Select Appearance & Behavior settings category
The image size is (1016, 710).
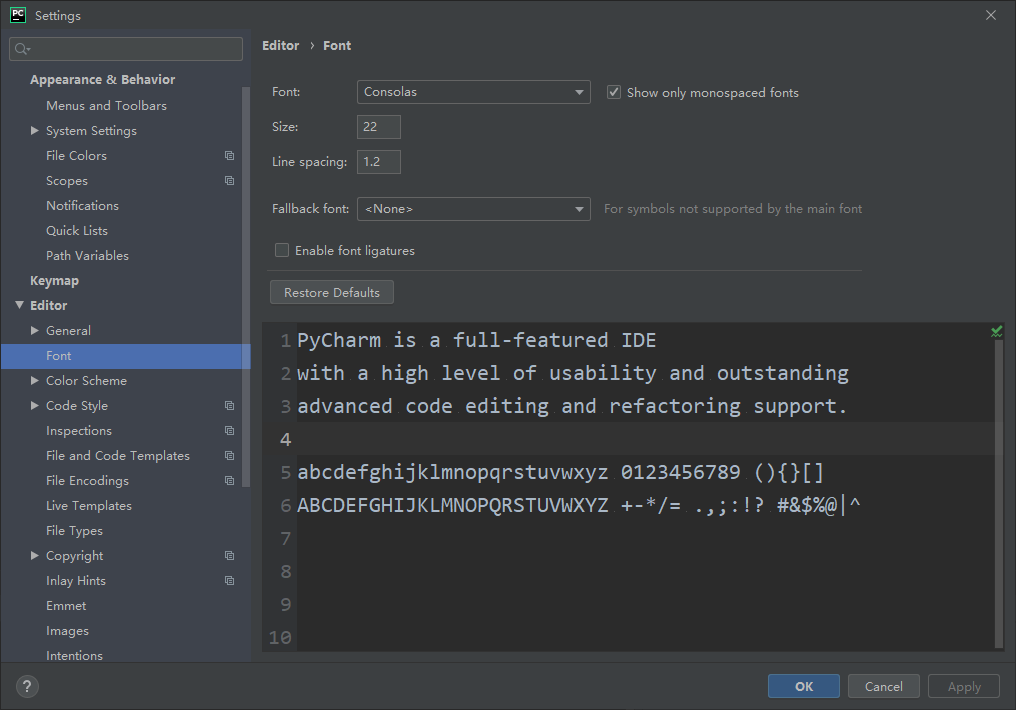pos(102,80)
